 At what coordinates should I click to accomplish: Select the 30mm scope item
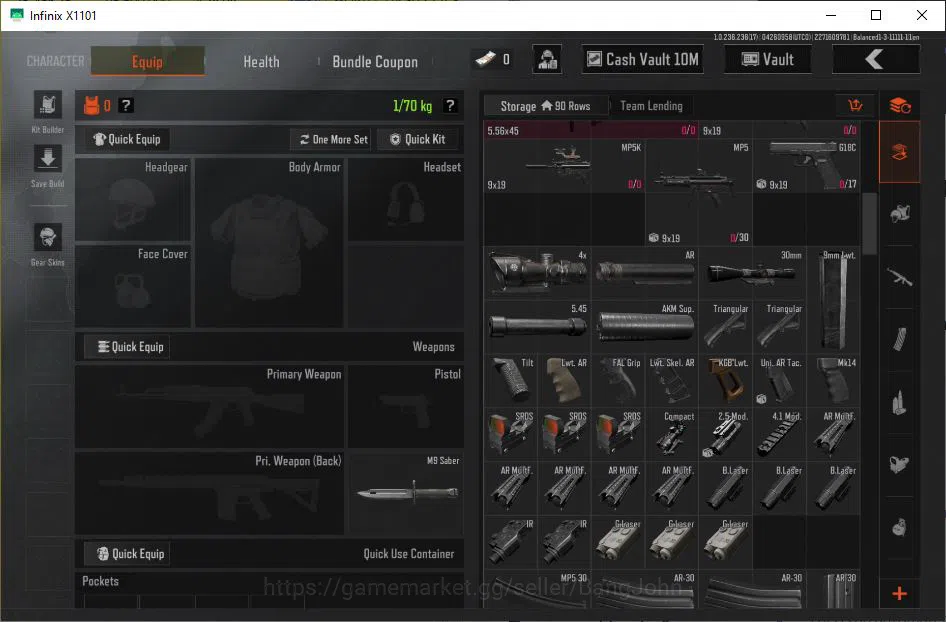pyautogui.click(x=754, y=273)
